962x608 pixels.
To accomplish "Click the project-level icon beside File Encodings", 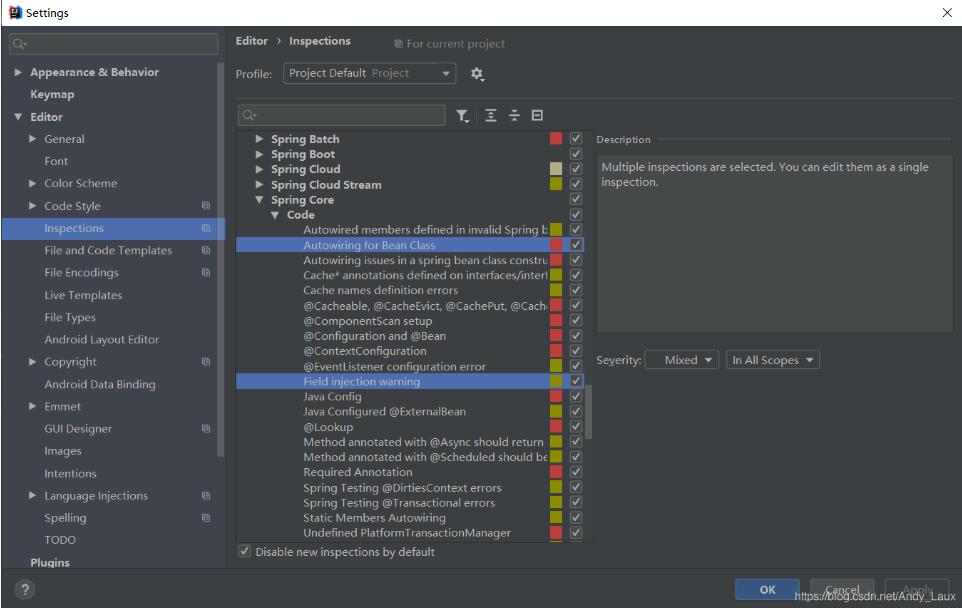I will [x=206, y=273].
